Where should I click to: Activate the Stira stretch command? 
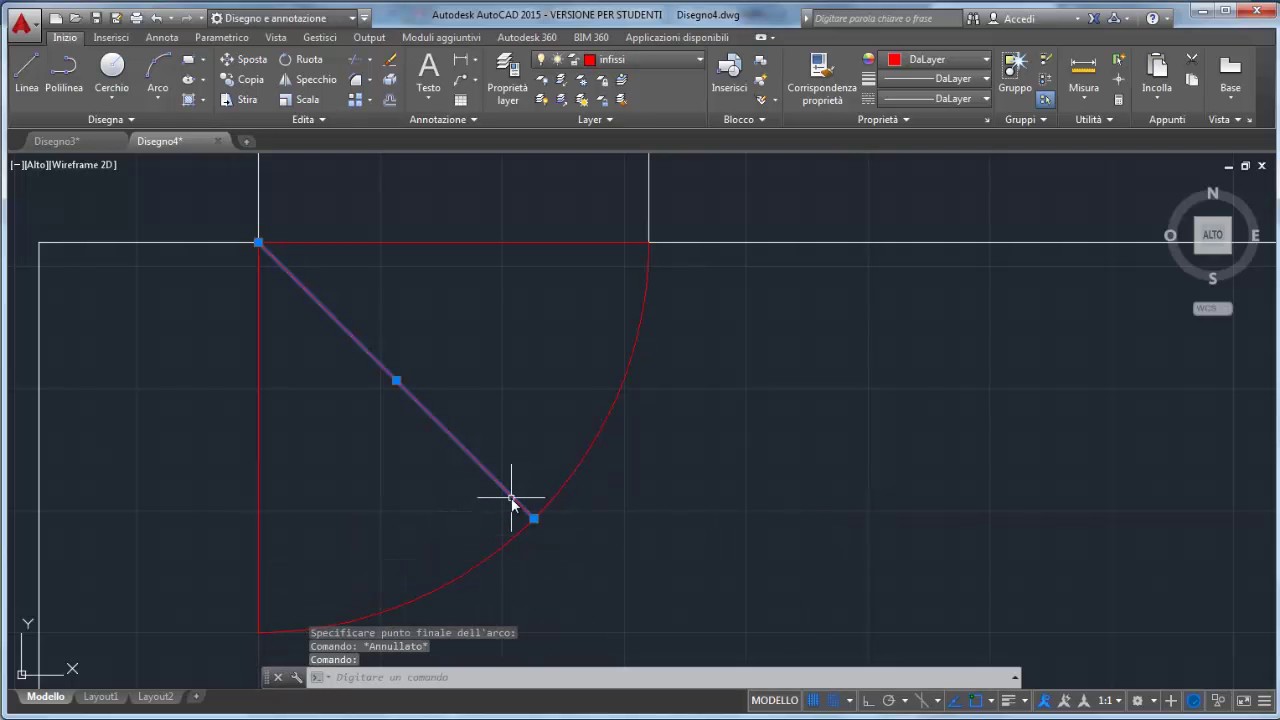pyautogui.click(x=239, y=99)
